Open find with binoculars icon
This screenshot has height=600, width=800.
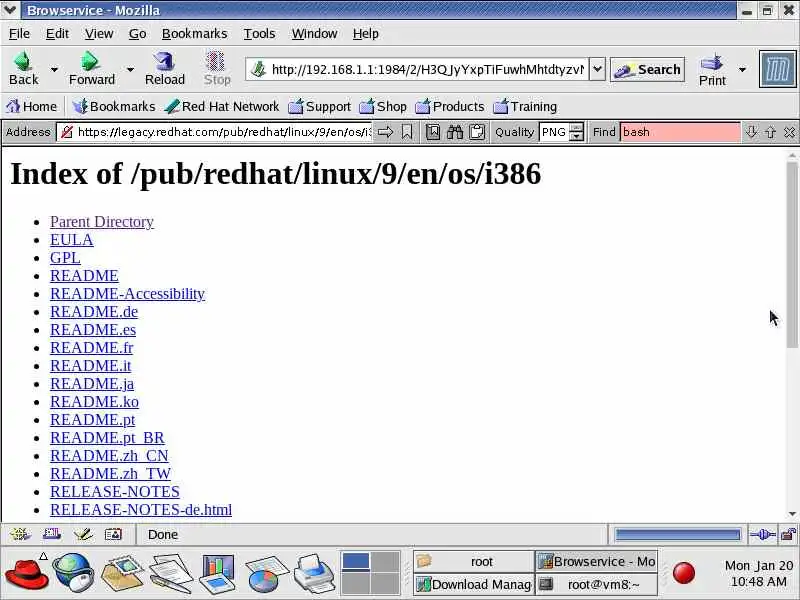pyautogui.click(x=455, y=132)
